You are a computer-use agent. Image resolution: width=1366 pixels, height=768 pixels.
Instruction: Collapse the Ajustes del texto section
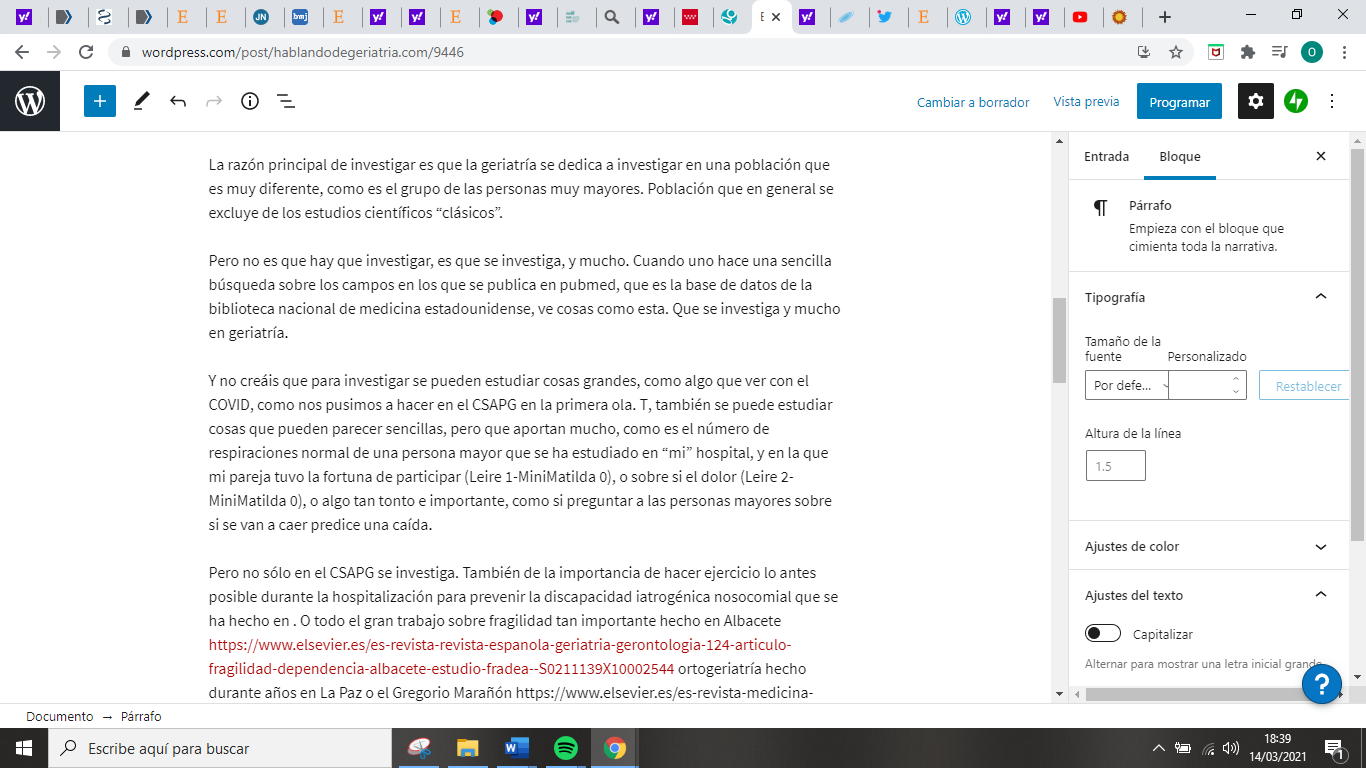tap(1320, 595)
